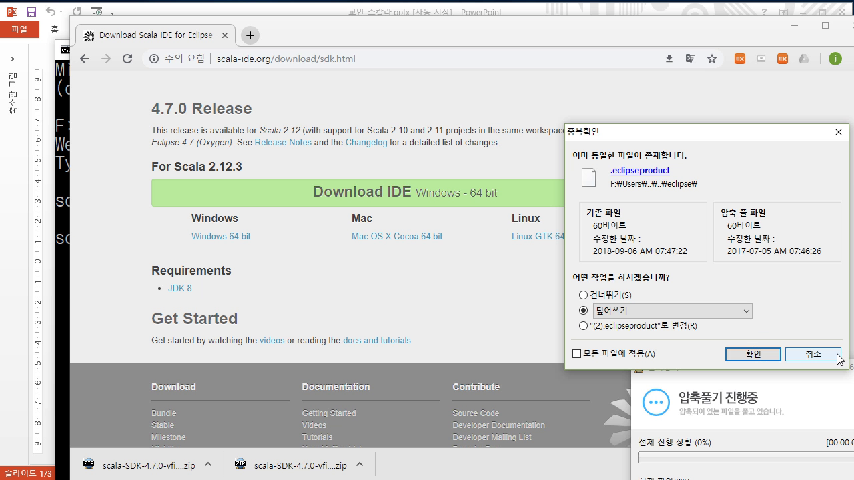Open second scala-SDK-4.7.0 zip download
The width and height of the screenshot is (854, 480).
300,465
